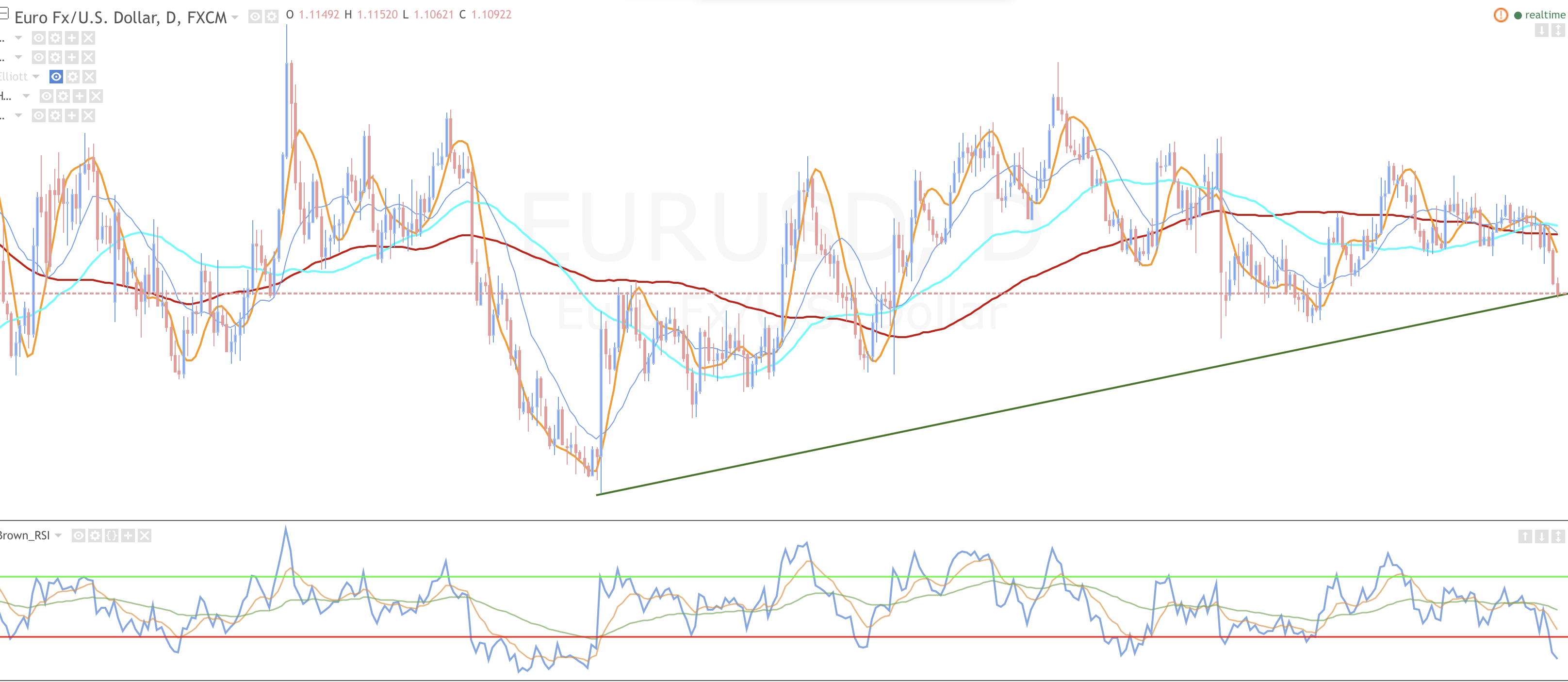Hide the Brown_RSI indicator with its eye icon
Screen dimensions: 1568x682
pos(79,536)
